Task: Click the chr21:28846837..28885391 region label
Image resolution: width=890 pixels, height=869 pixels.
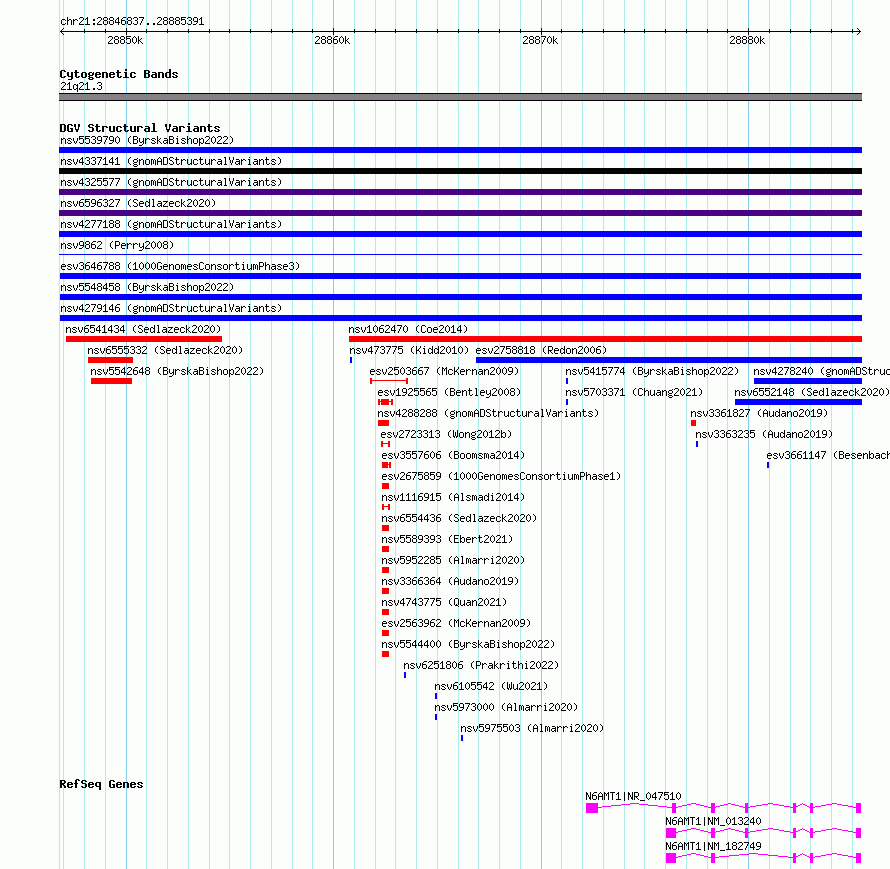Action: (132, 21)
